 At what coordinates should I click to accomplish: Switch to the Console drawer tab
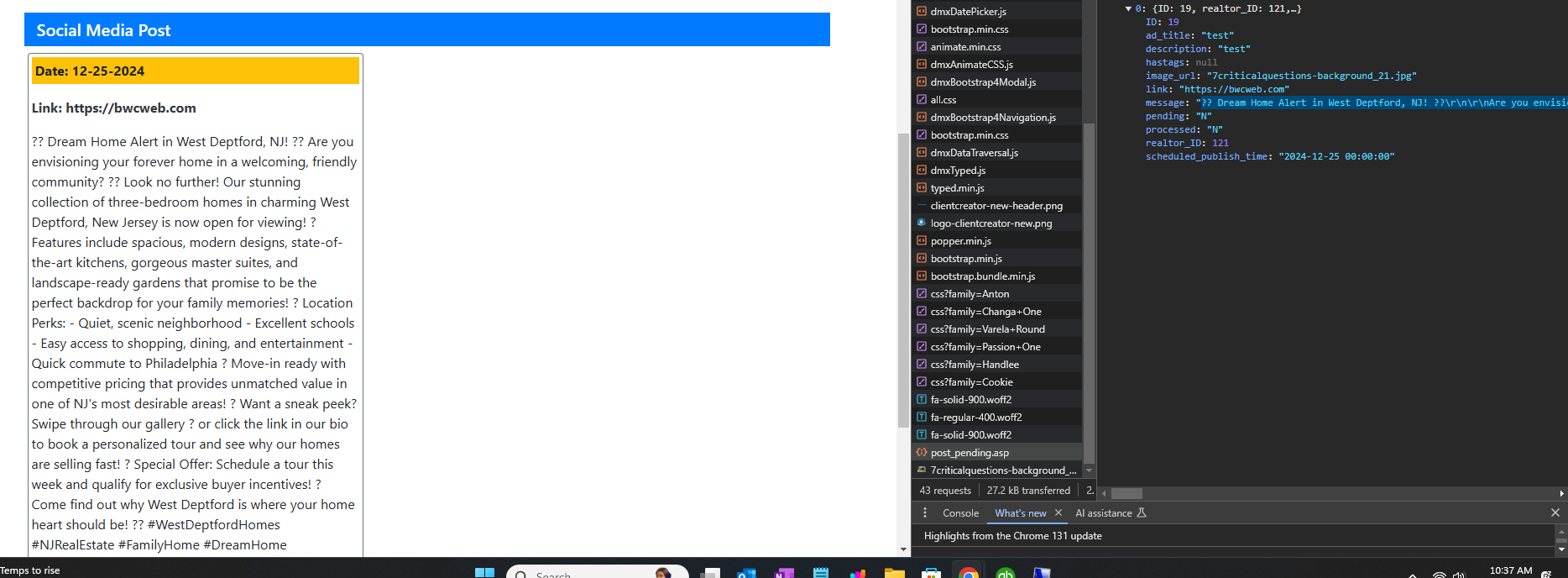(x=960, y=512)
